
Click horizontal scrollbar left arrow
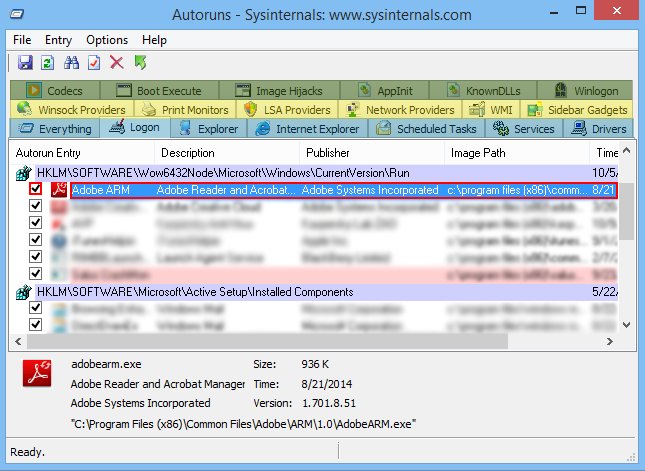[x=18, y=341]
